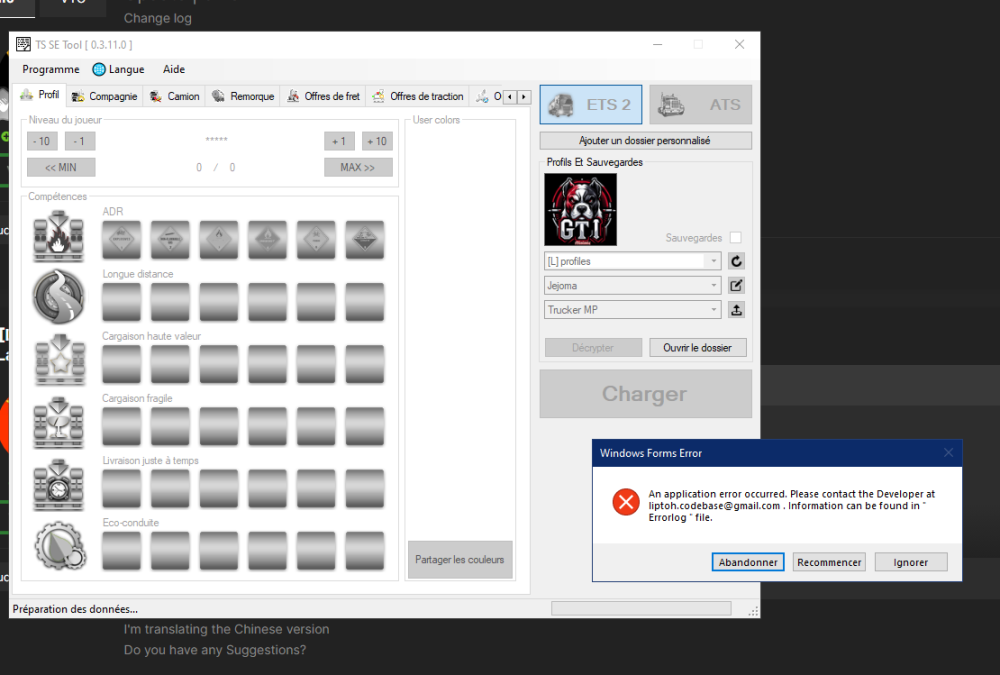Viewport: 1000px width, 675px height.
Task: Click the upload save icon button
Action: (x=736, y=310)
